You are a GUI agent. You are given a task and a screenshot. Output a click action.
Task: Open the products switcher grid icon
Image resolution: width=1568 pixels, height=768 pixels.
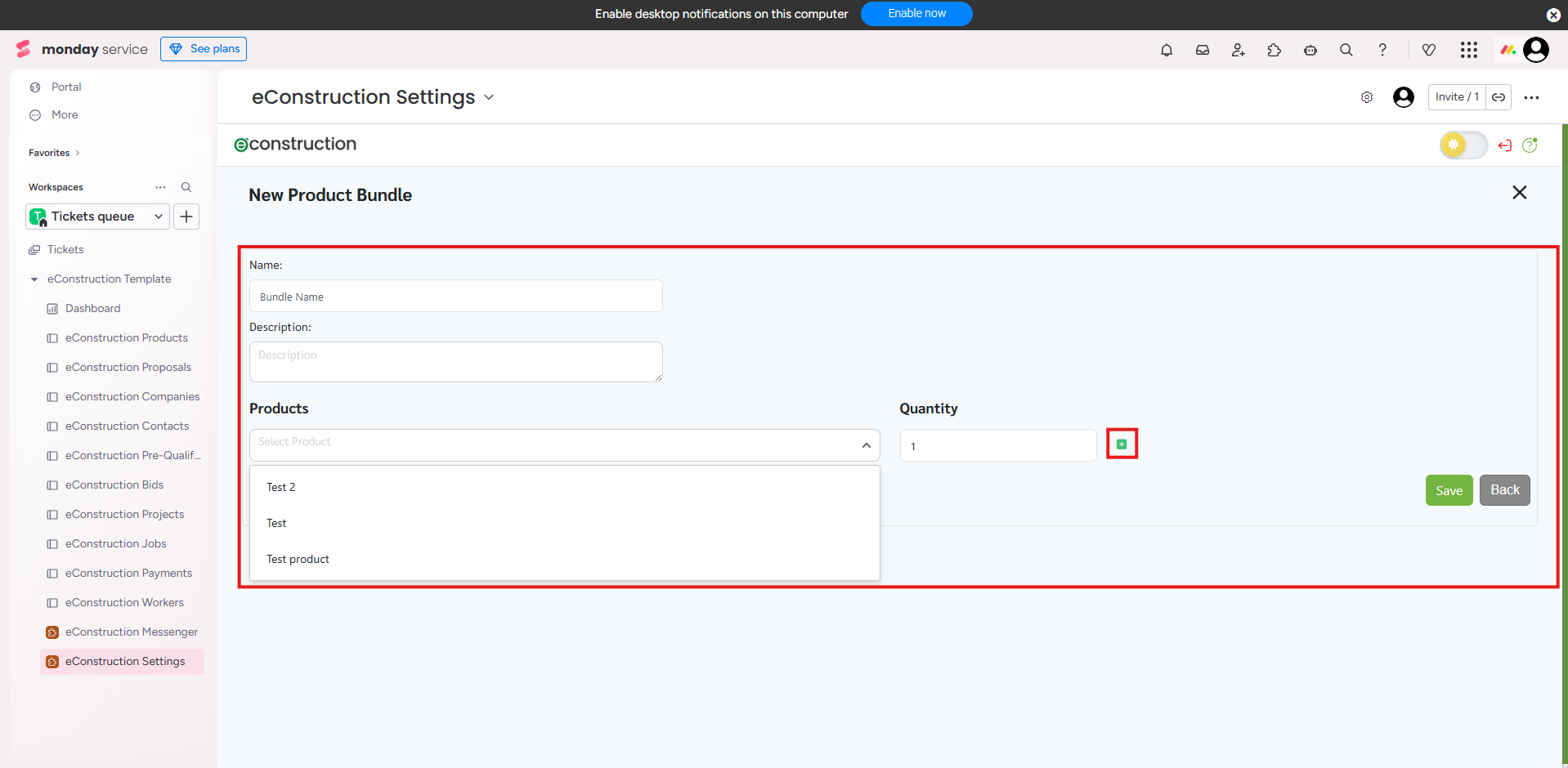1469,50
